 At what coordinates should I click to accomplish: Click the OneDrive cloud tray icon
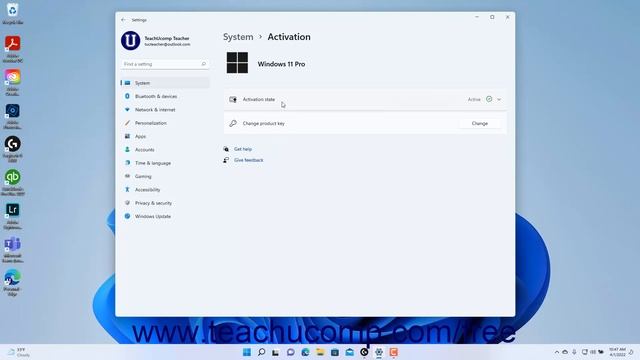coord(565,352)
